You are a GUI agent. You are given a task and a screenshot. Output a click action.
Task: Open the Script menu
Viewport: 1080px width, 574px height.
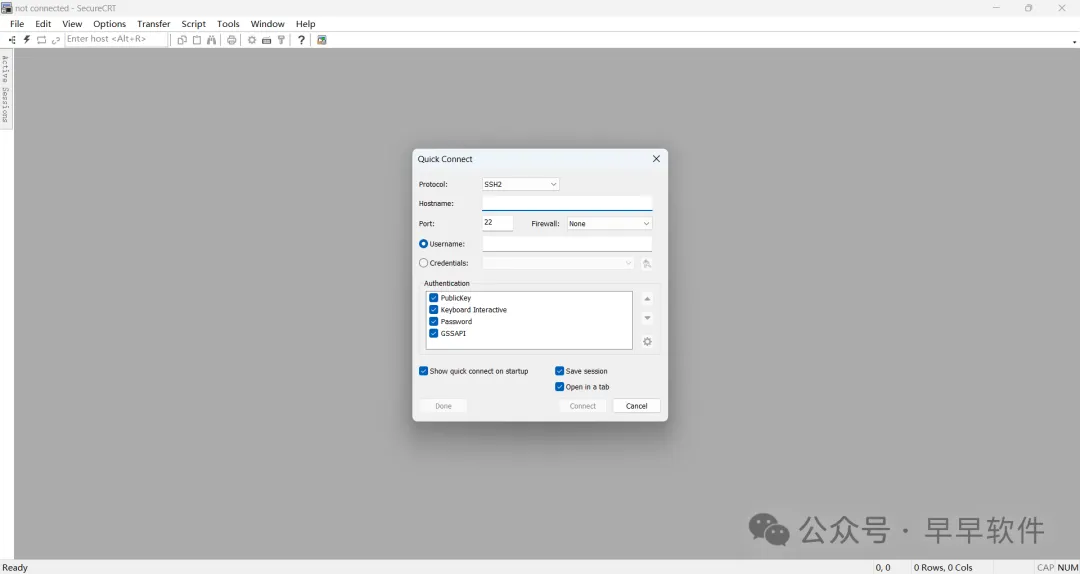coord(194,23)
